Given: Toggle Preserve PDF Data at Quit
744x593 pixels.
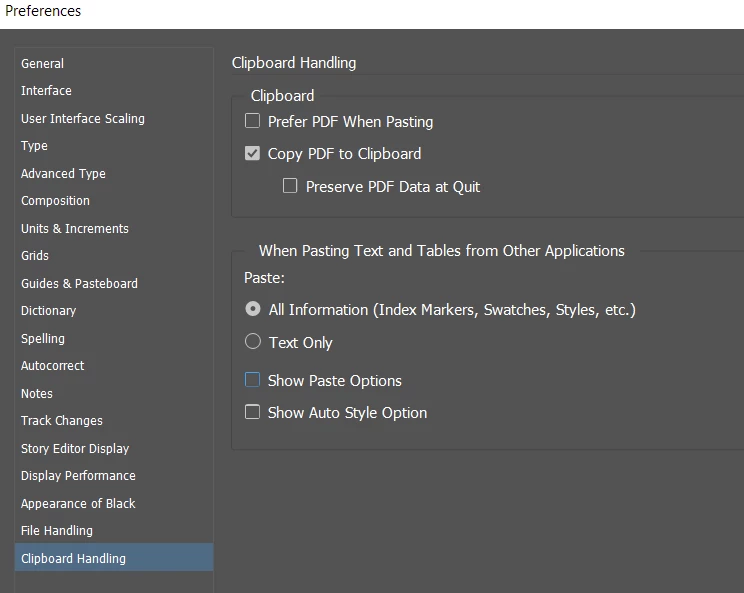Looking at the screenshot, I should pos(290,185).
